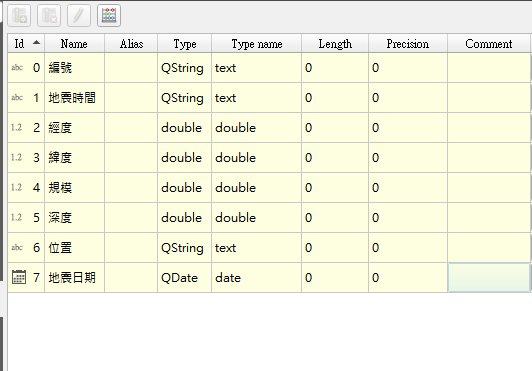Viewport: 532px width, 371px height.
Task: Click the QDate type cell
Action: 185,277
